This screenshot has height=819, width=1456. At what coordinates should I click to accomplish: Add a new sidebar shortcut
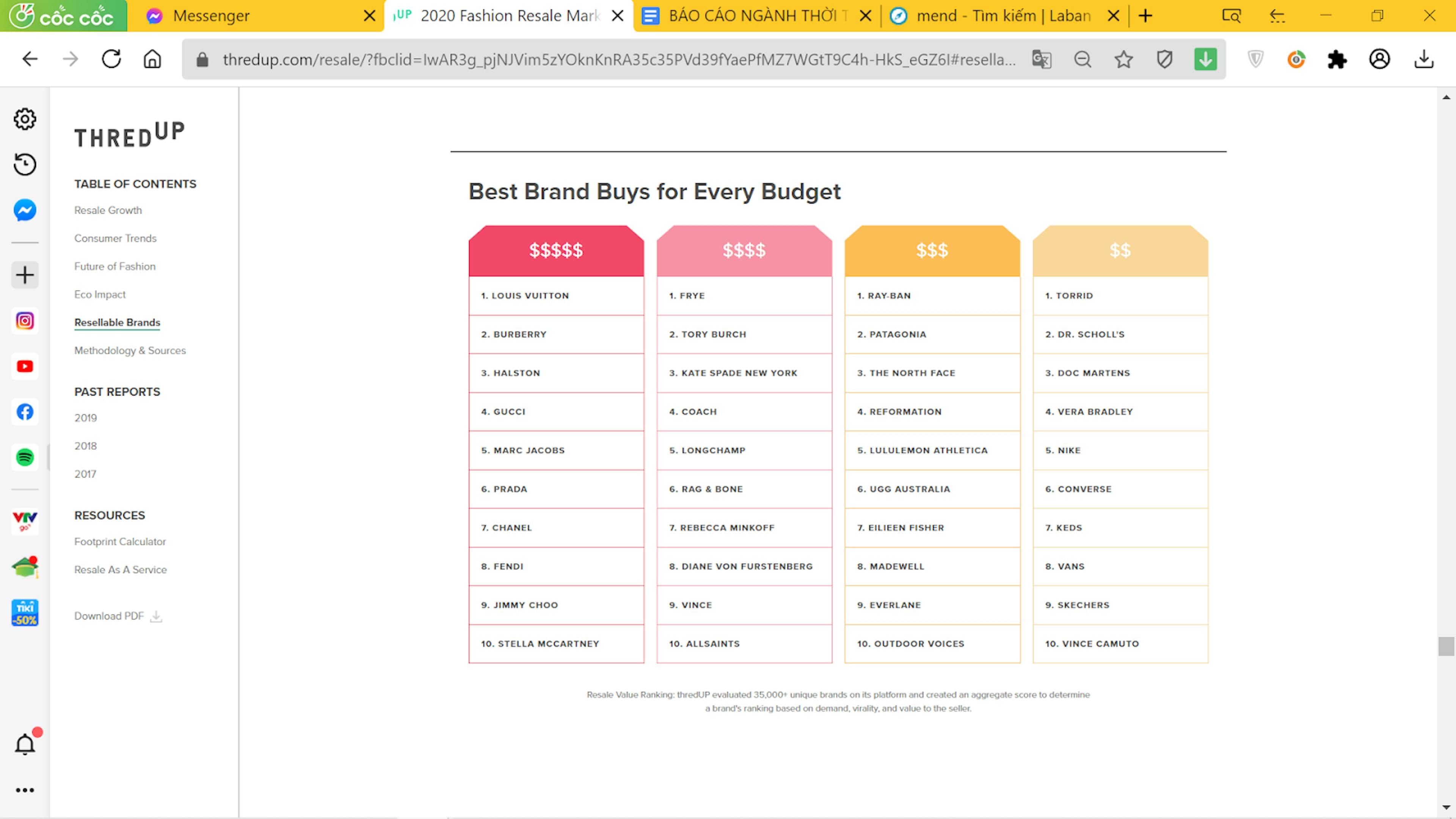[25, 275]
